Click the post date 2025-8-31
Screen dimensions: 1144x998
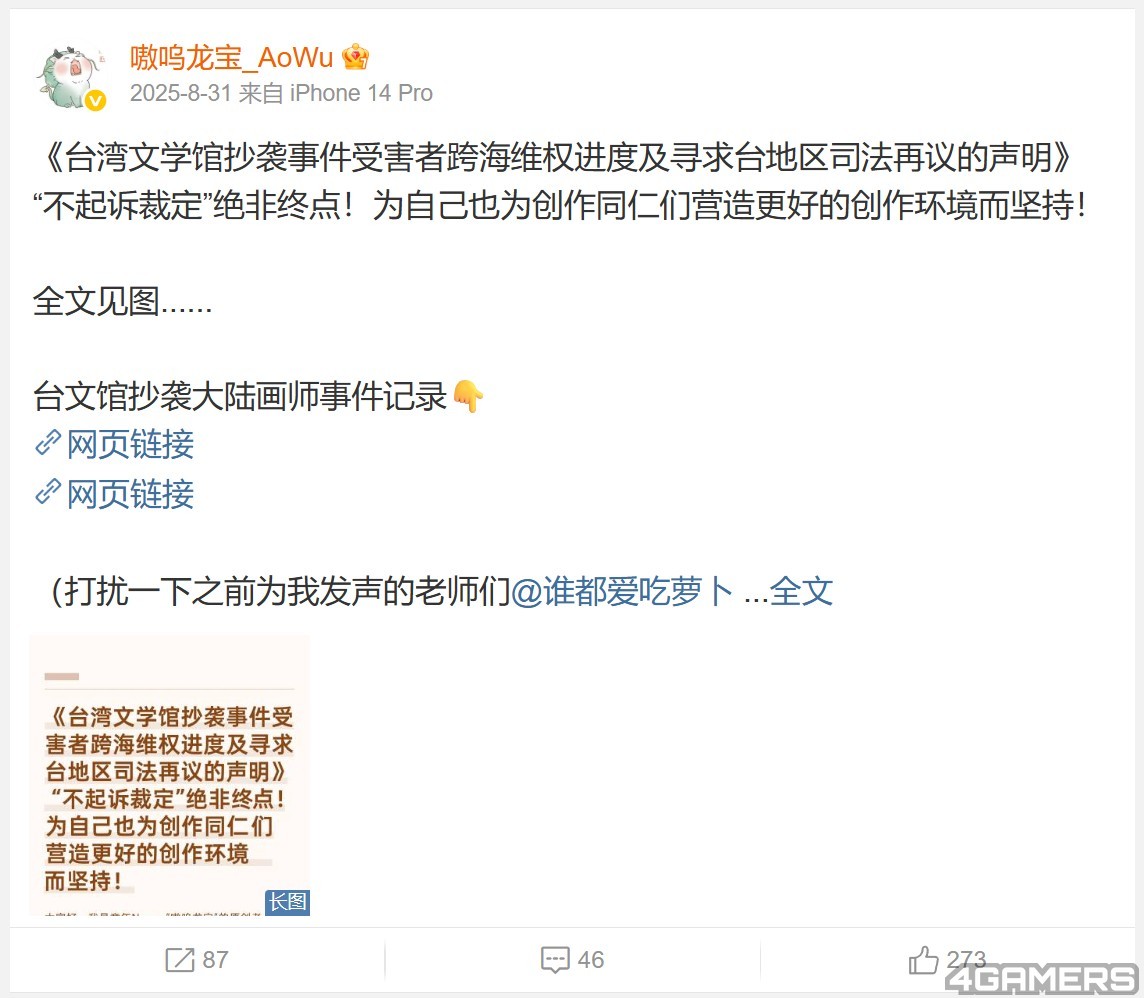pos(181,93)
